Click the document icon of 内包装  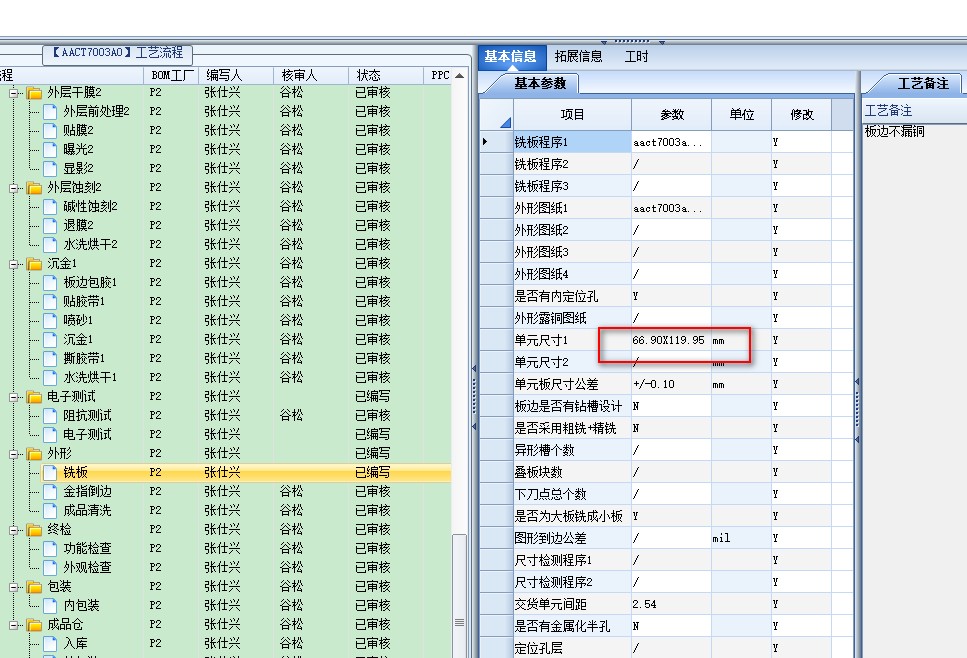51,606
